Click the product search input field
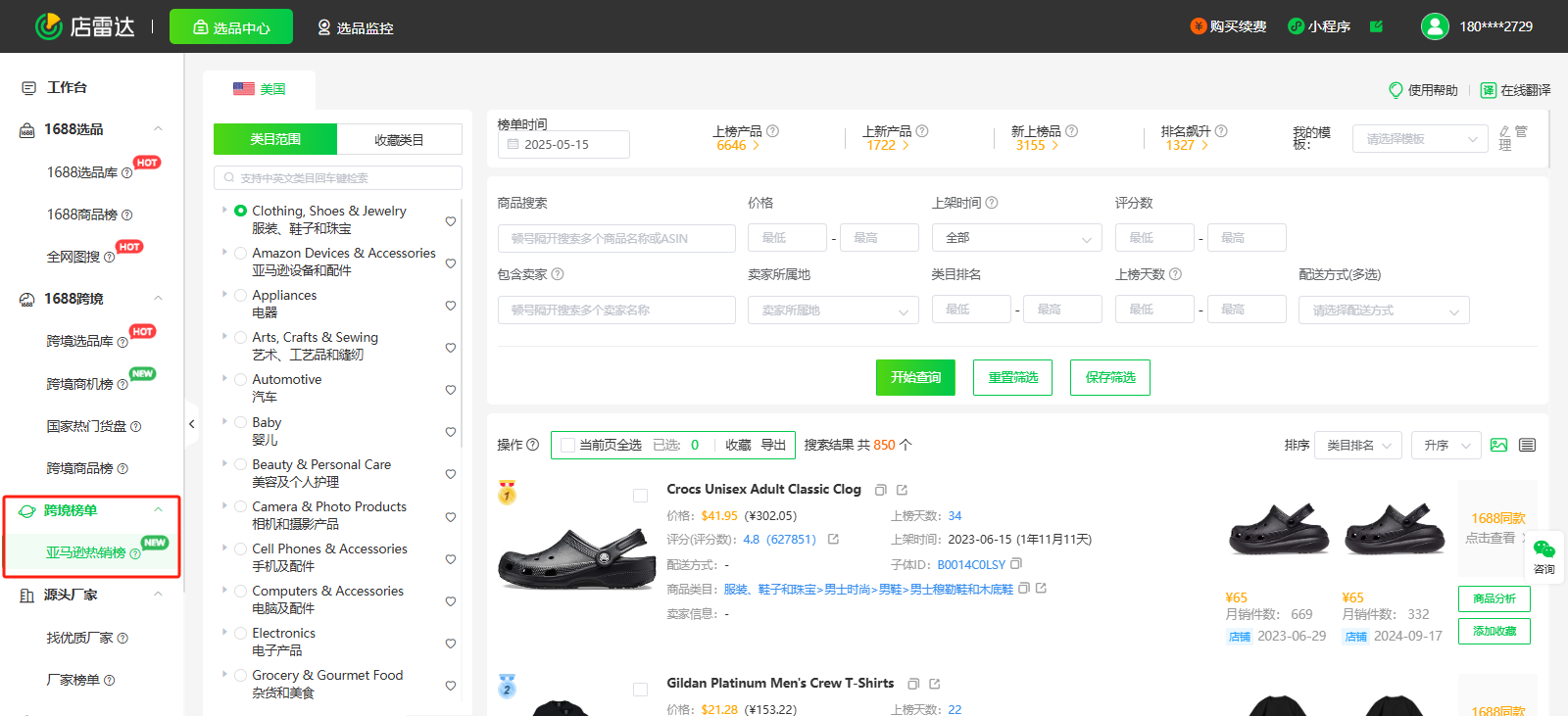The height and width of the screenshot is (716, 1568). [x=616, y=238]
